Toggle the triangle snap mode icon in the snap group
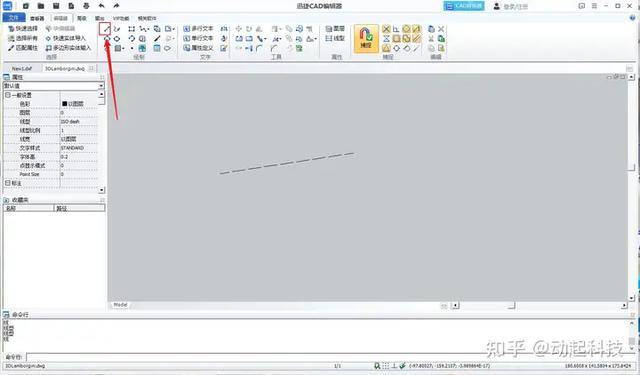Image resolution: width=640 pixels, height=375 pixels. [x=386, y=48]
